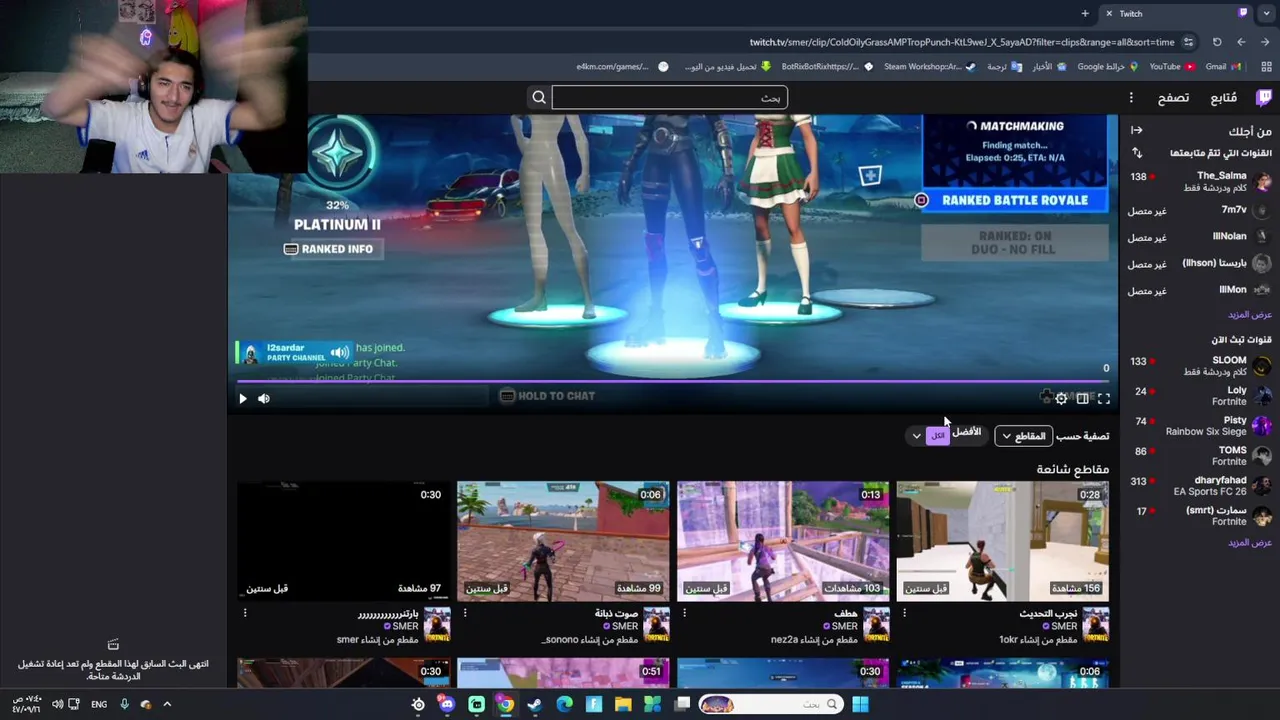Screen dimensions: 1280x720
Task: Open the 0:28 clip thumbnail
Action: click(x=1002, y=541)
